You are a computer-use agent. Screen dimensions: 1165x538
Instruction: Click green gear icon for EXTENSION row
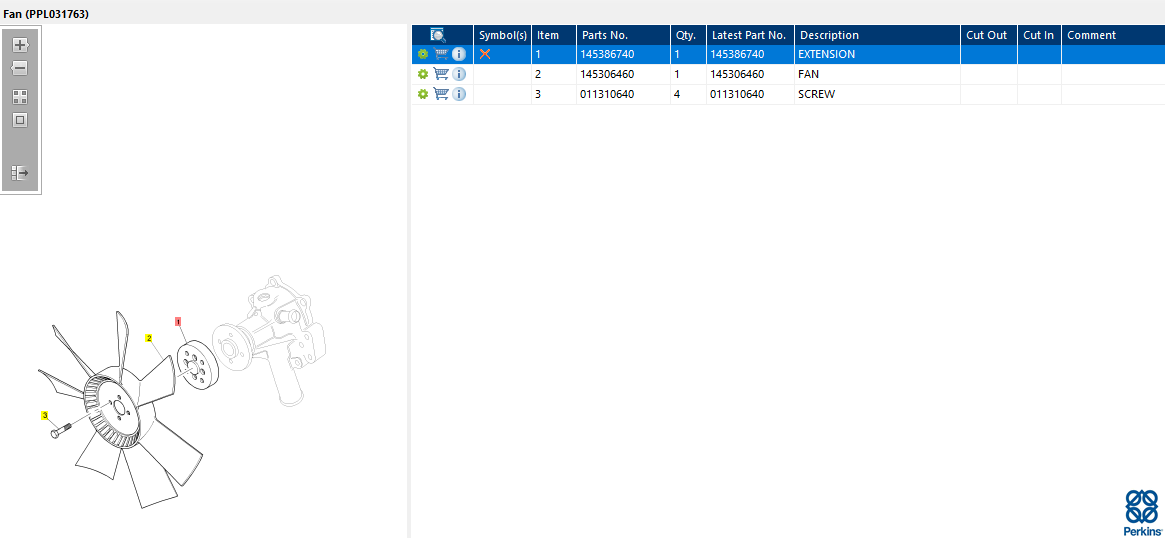point(423,54)
